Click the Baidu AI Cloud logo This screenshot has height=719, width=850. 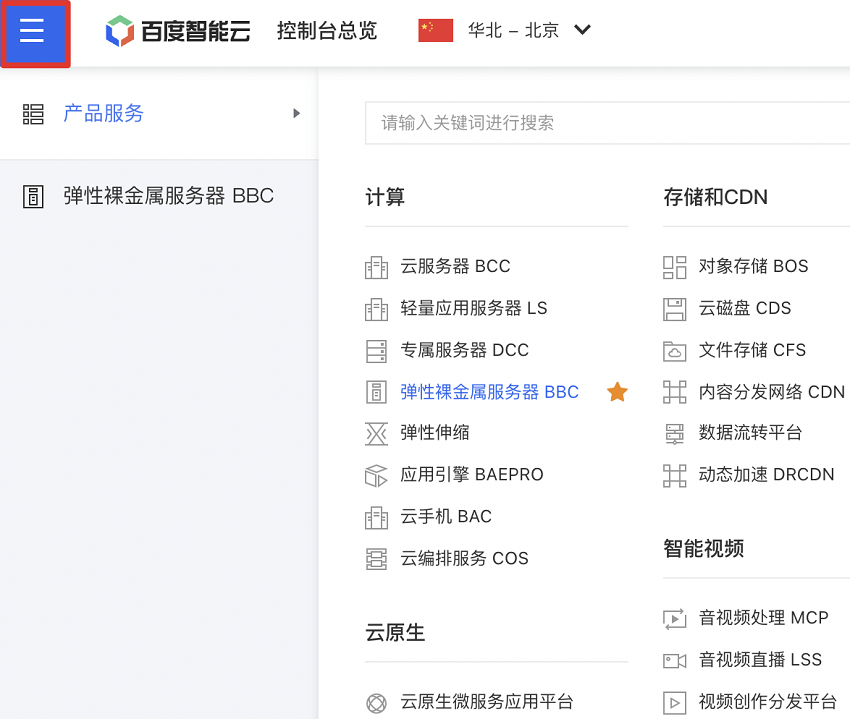pyautogui.click(x=178, y=30)
